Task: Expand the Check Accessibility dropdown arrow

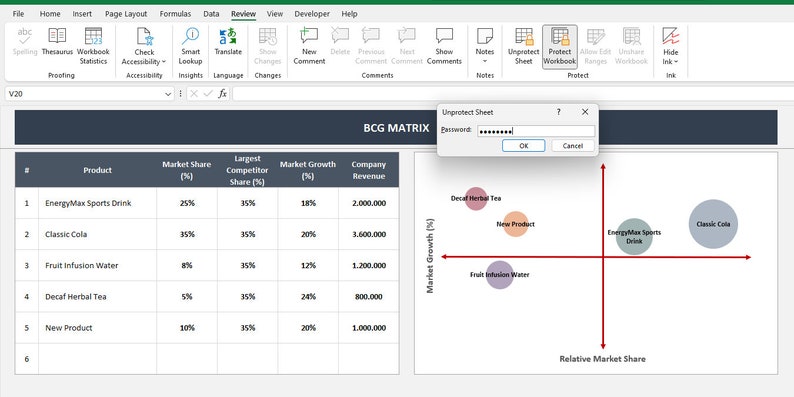Action: tap(164, 62)
